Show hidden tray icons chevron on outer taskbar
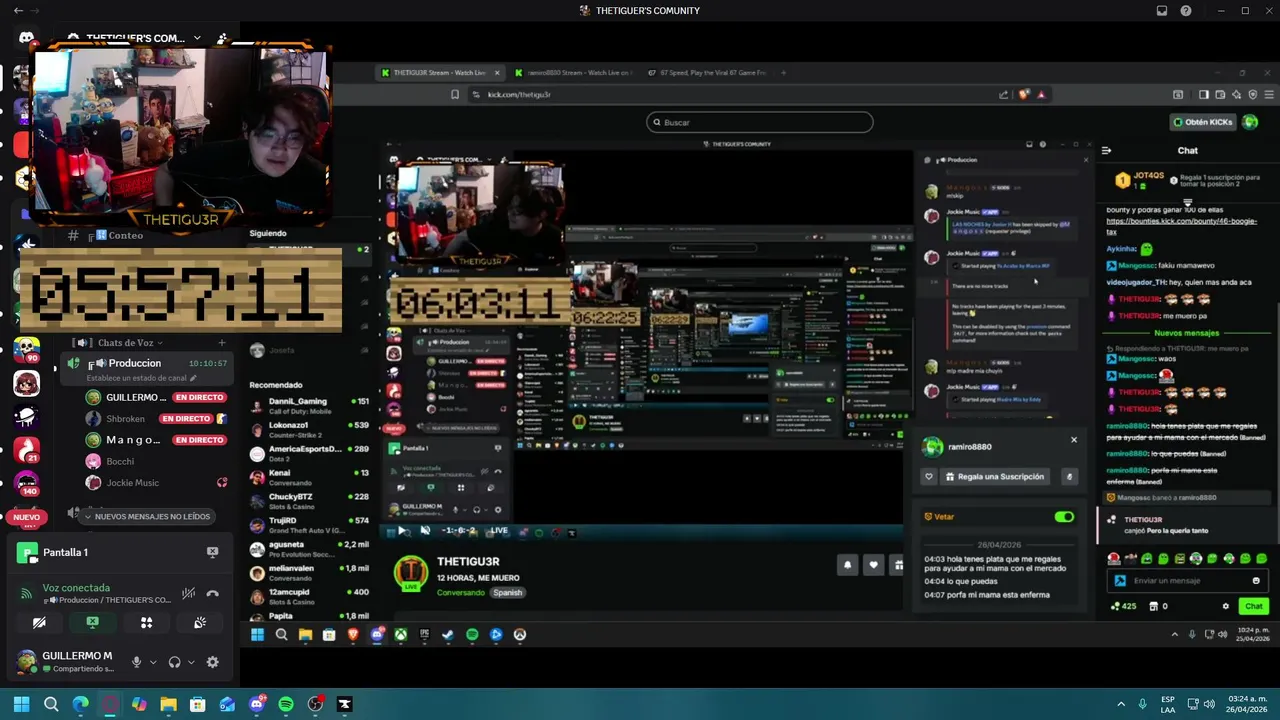Viewport: 1280px width, 720px height. pos(1121,704)
